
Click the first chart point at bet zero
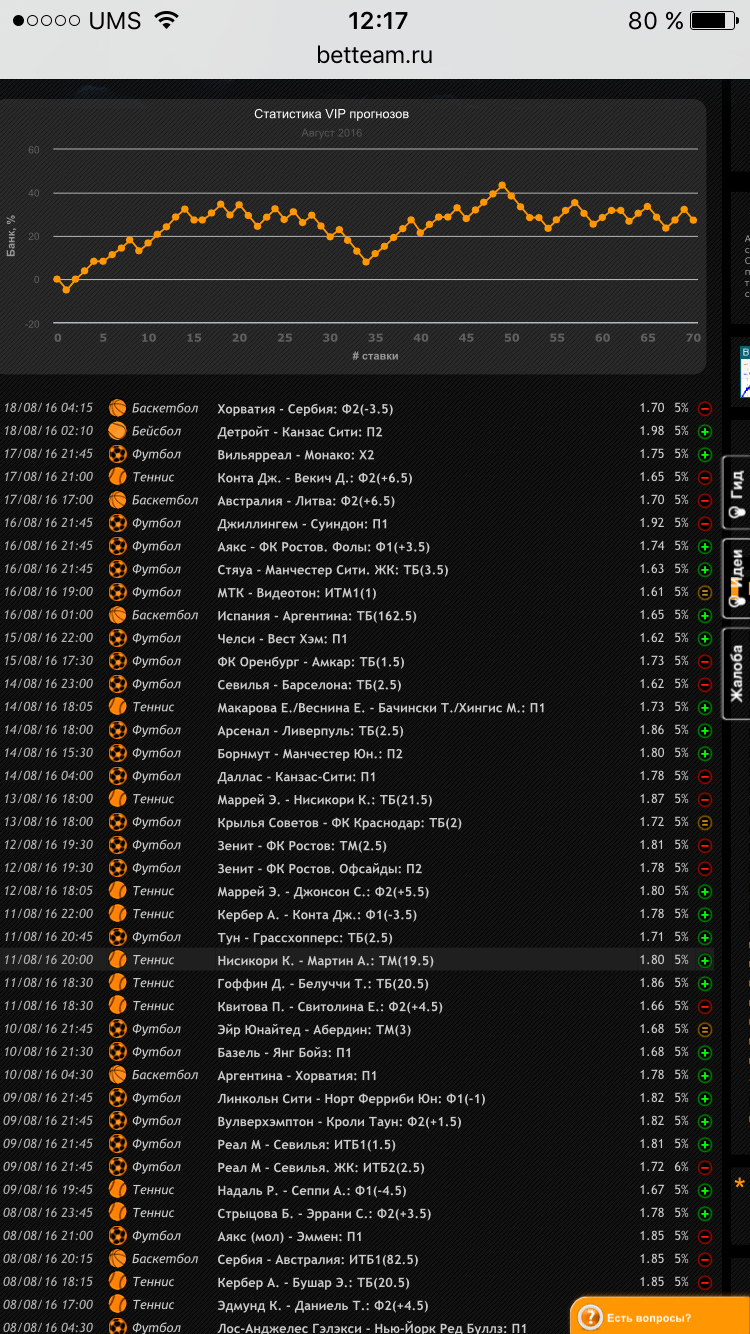[x=57, y=279]
